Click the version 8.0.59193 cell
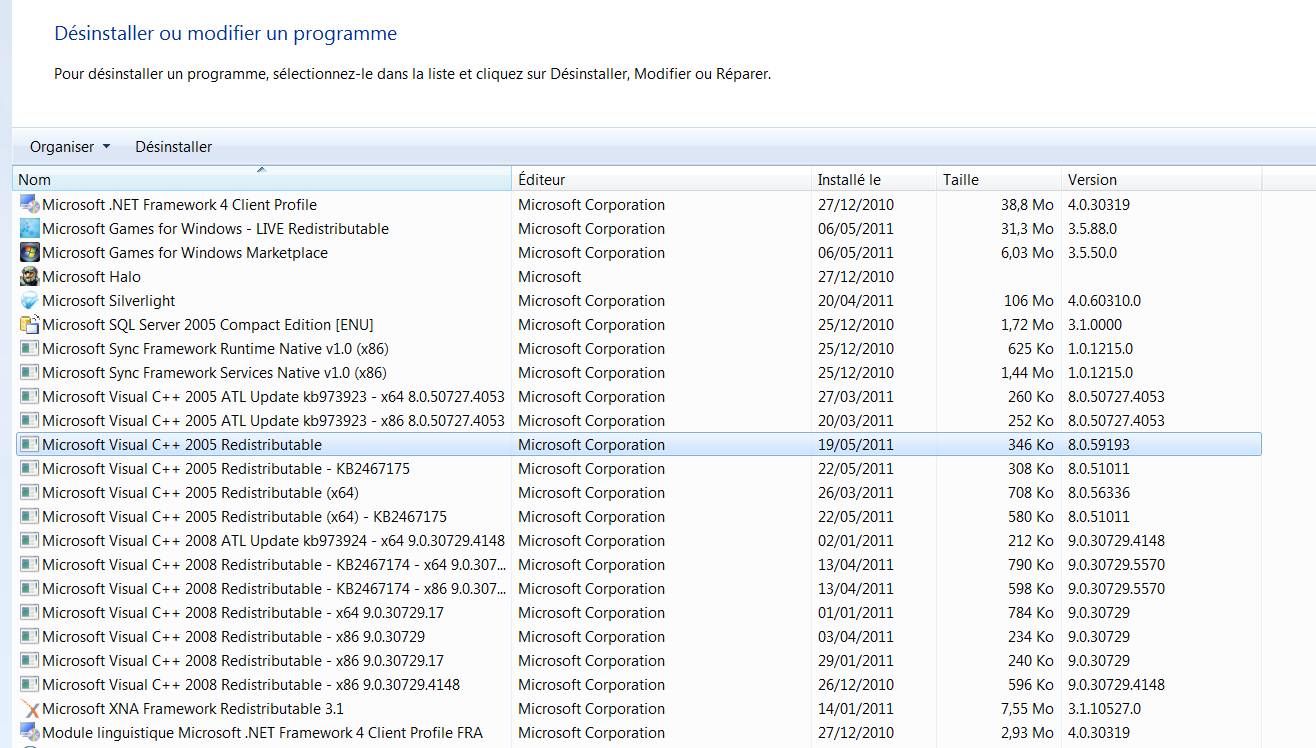Viewport: 1316px width, 748px height. (1099, 444)
